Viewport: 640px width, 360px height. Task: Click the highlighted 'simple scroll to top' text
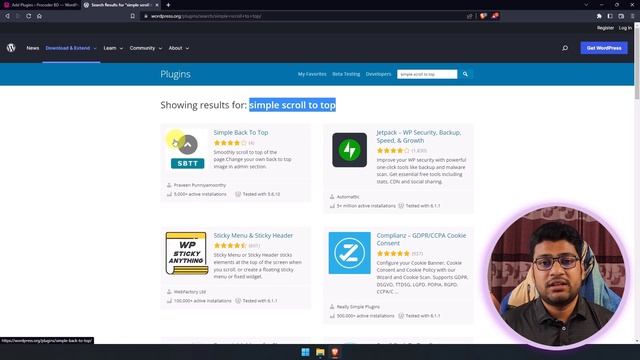click(x=292, y=105)
